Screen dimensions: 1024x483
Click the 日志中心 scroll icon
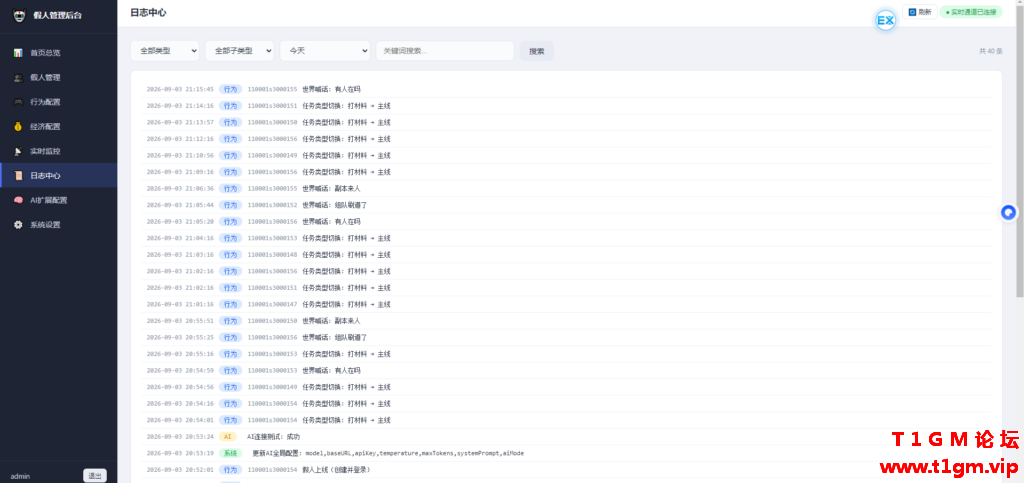coord(18,176)
